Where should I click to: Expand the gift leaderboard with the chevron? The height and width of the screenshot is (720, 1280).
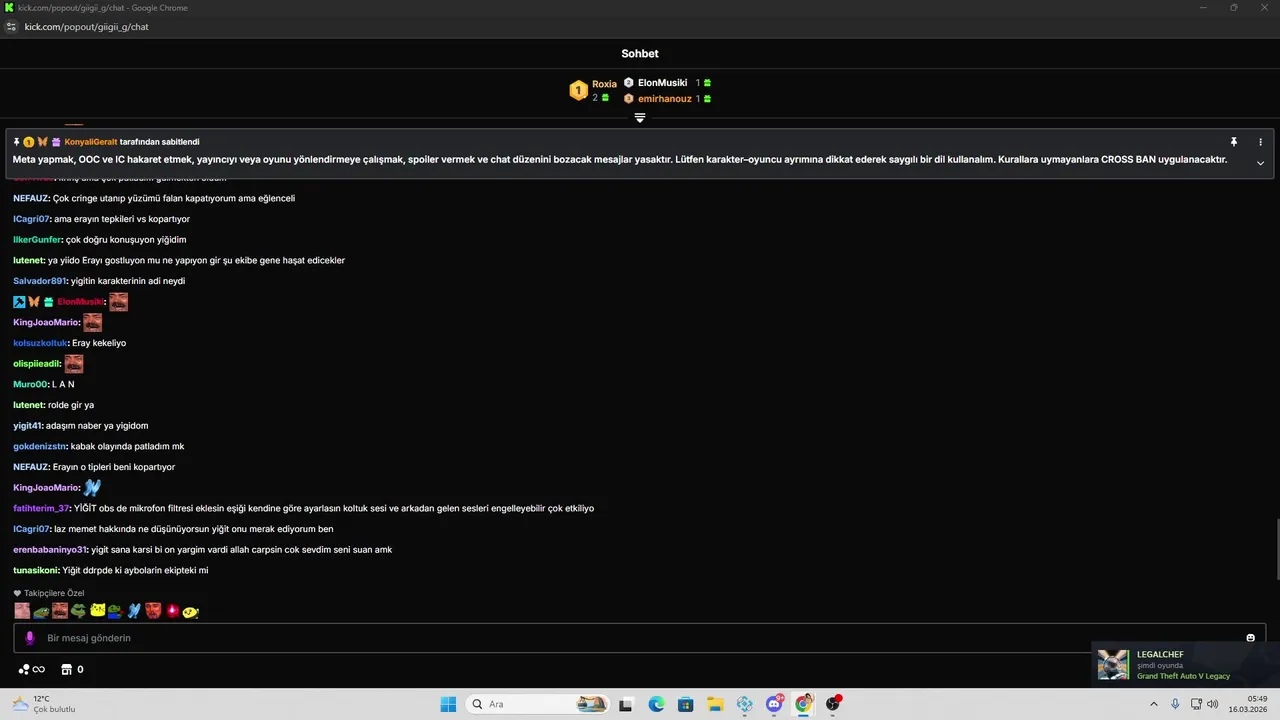click(x=640, y=118)
